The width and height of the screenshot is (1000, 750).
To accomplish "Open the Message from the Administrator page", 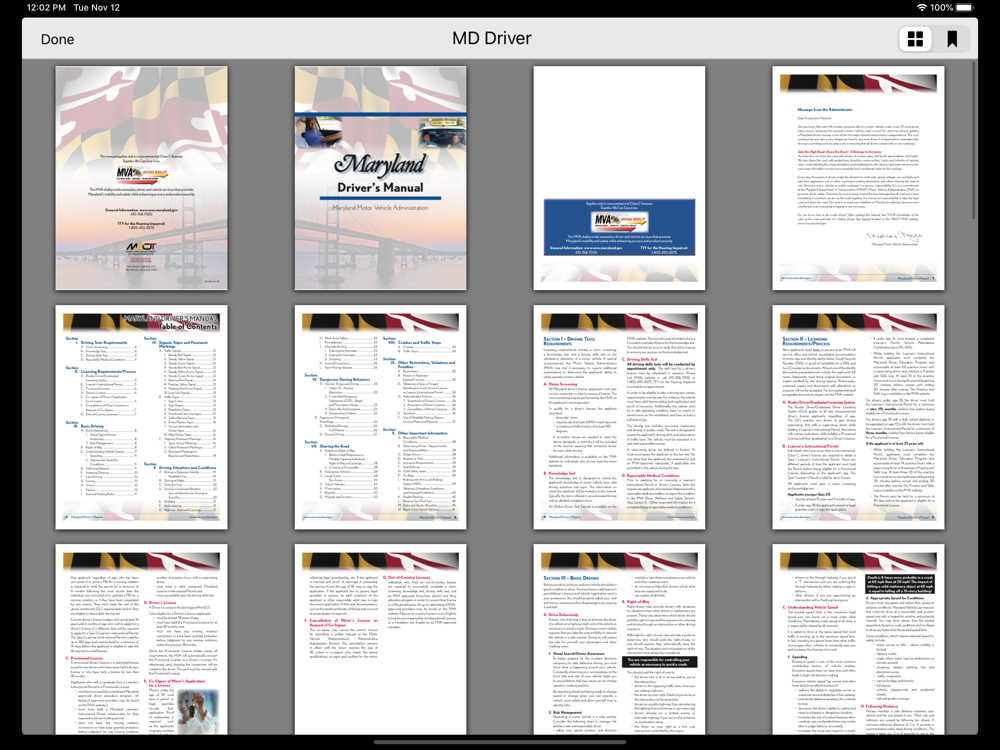I will click(858, 178).
